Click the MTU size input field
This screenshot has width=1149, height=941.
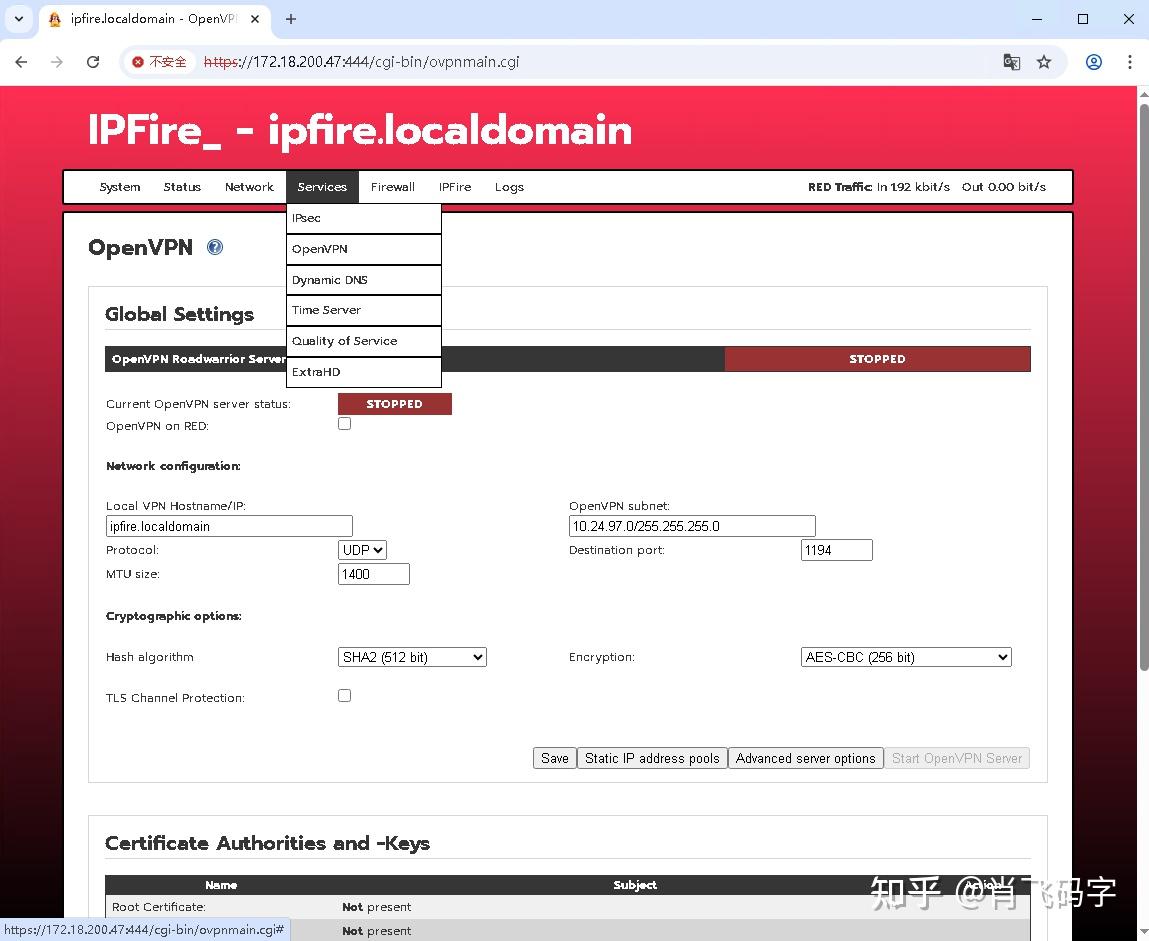(373, 573)
